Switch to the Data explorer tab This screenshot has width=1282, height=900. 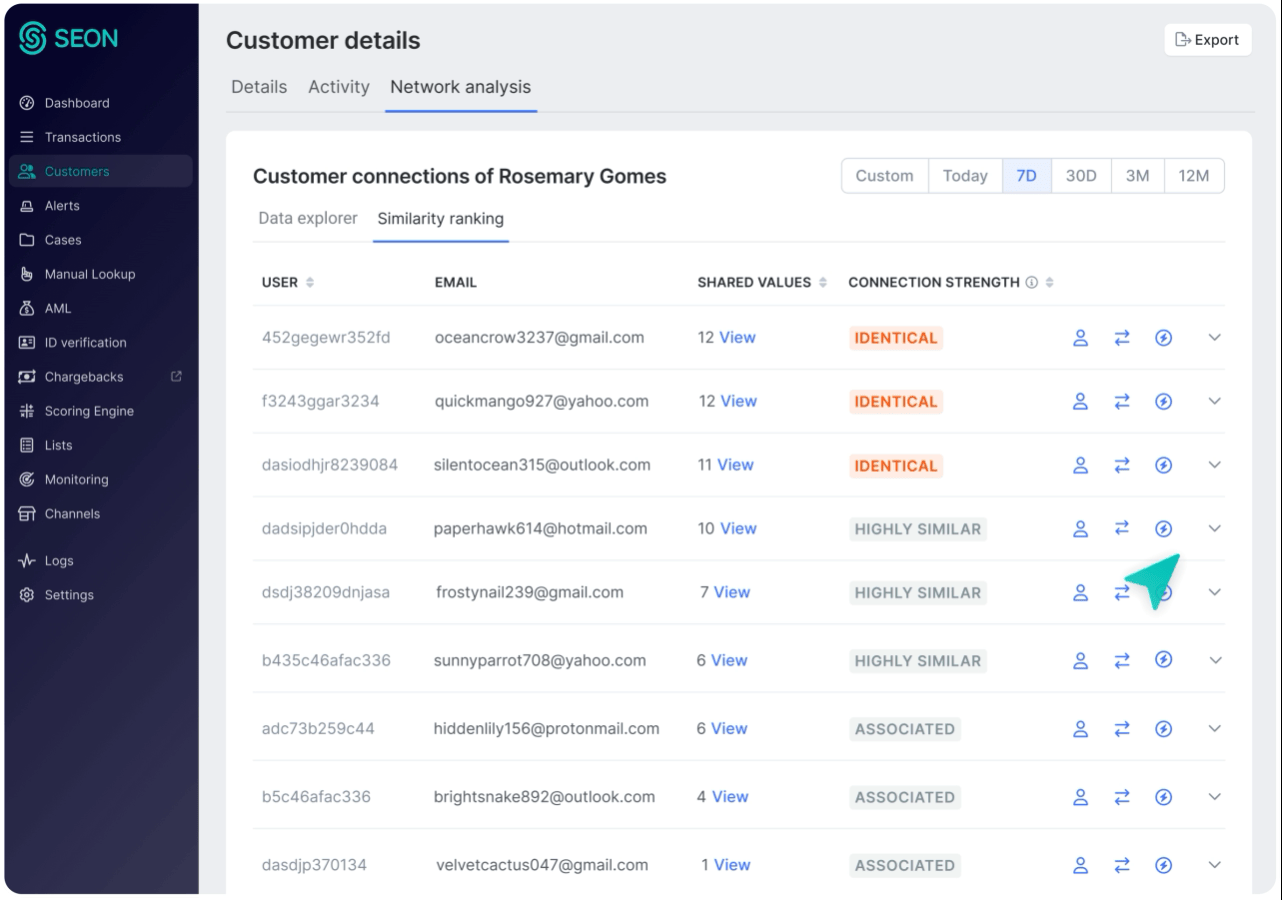307,218
